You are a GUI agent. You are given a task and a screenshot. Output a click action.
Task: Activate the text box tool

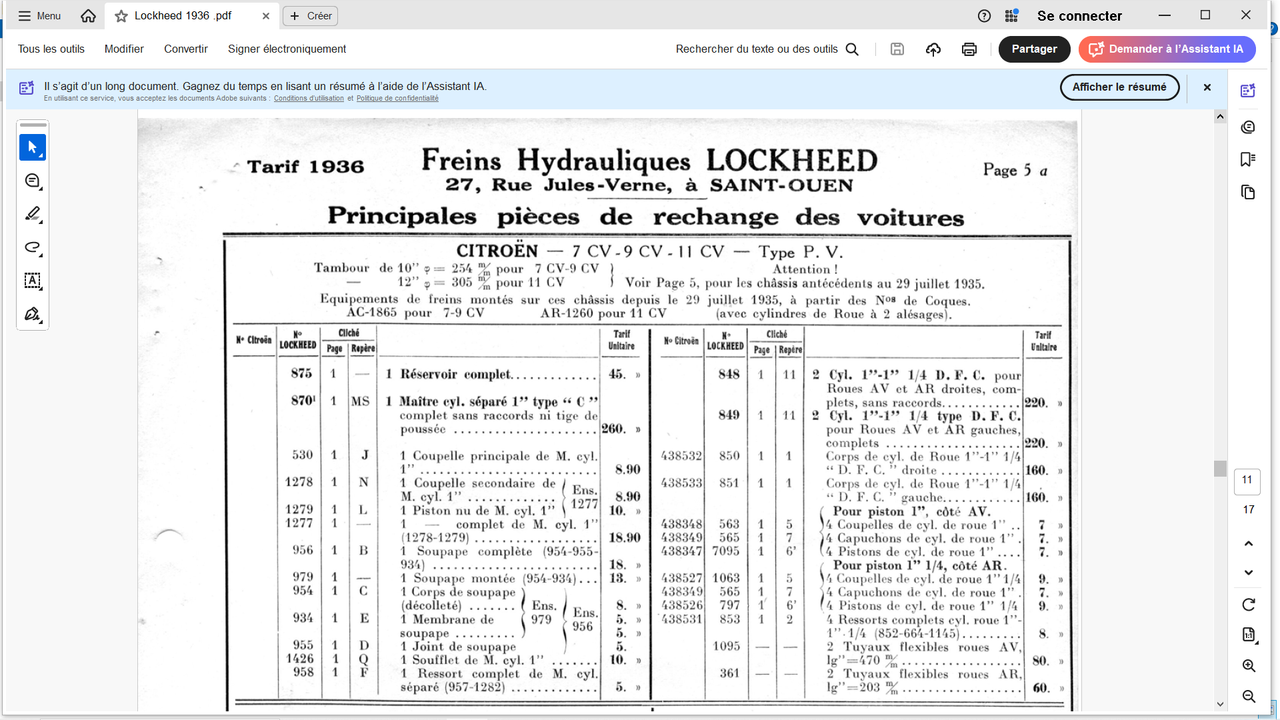(33, 281)
